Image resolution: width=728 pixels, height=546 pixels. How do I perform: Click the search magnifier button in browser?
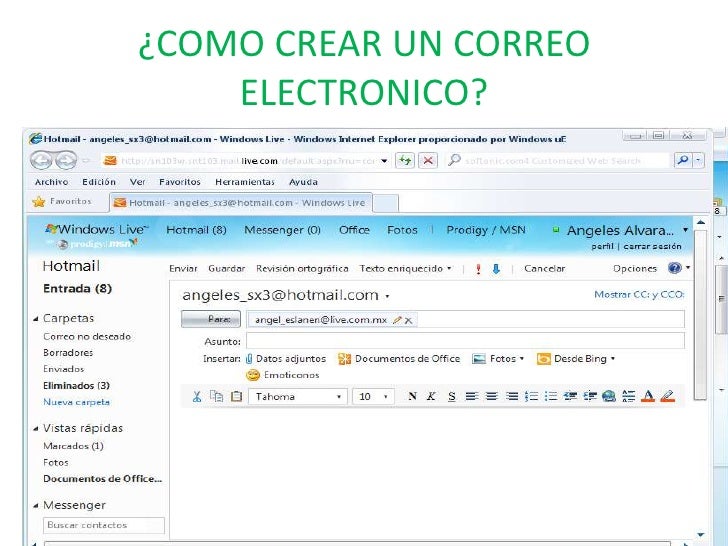tap(683, 161)
